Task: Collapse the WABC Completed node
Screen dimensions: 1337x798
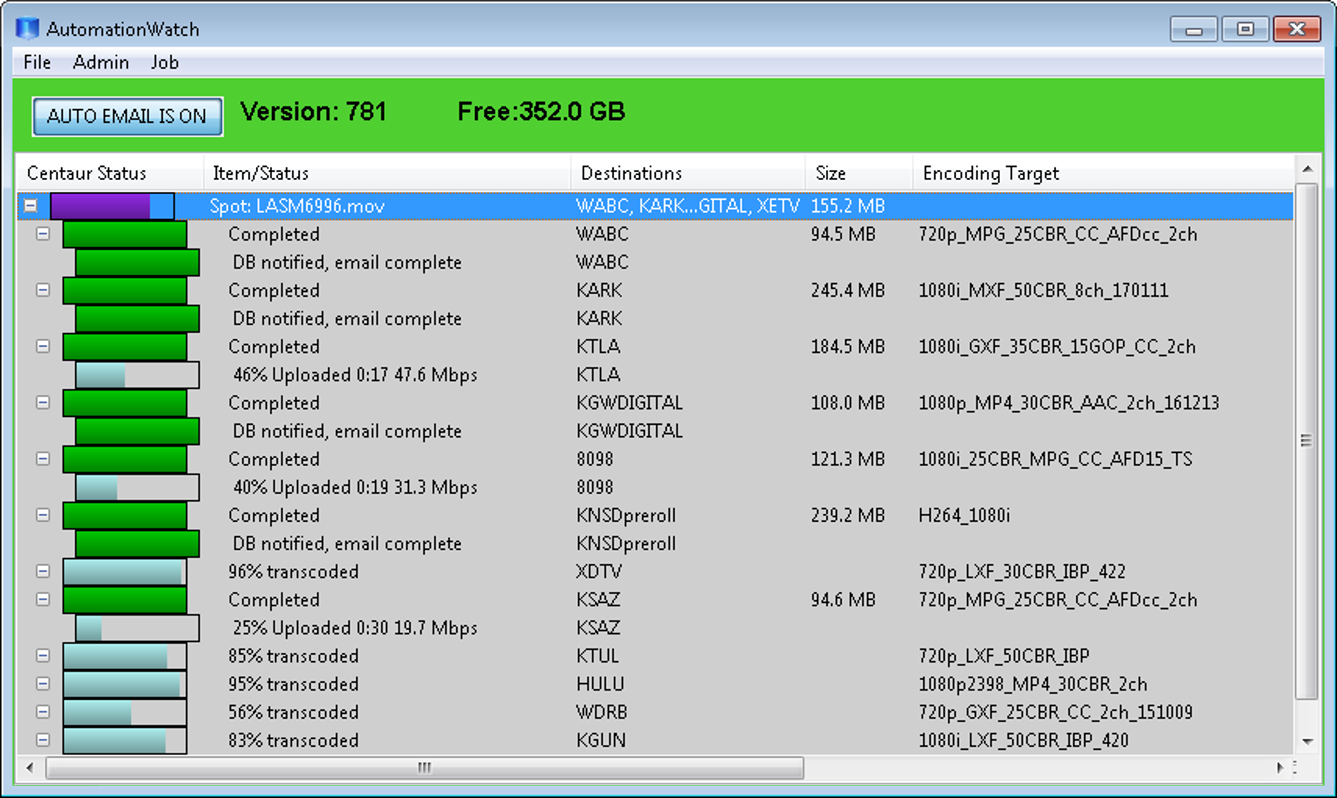Action: coord(43,234)
